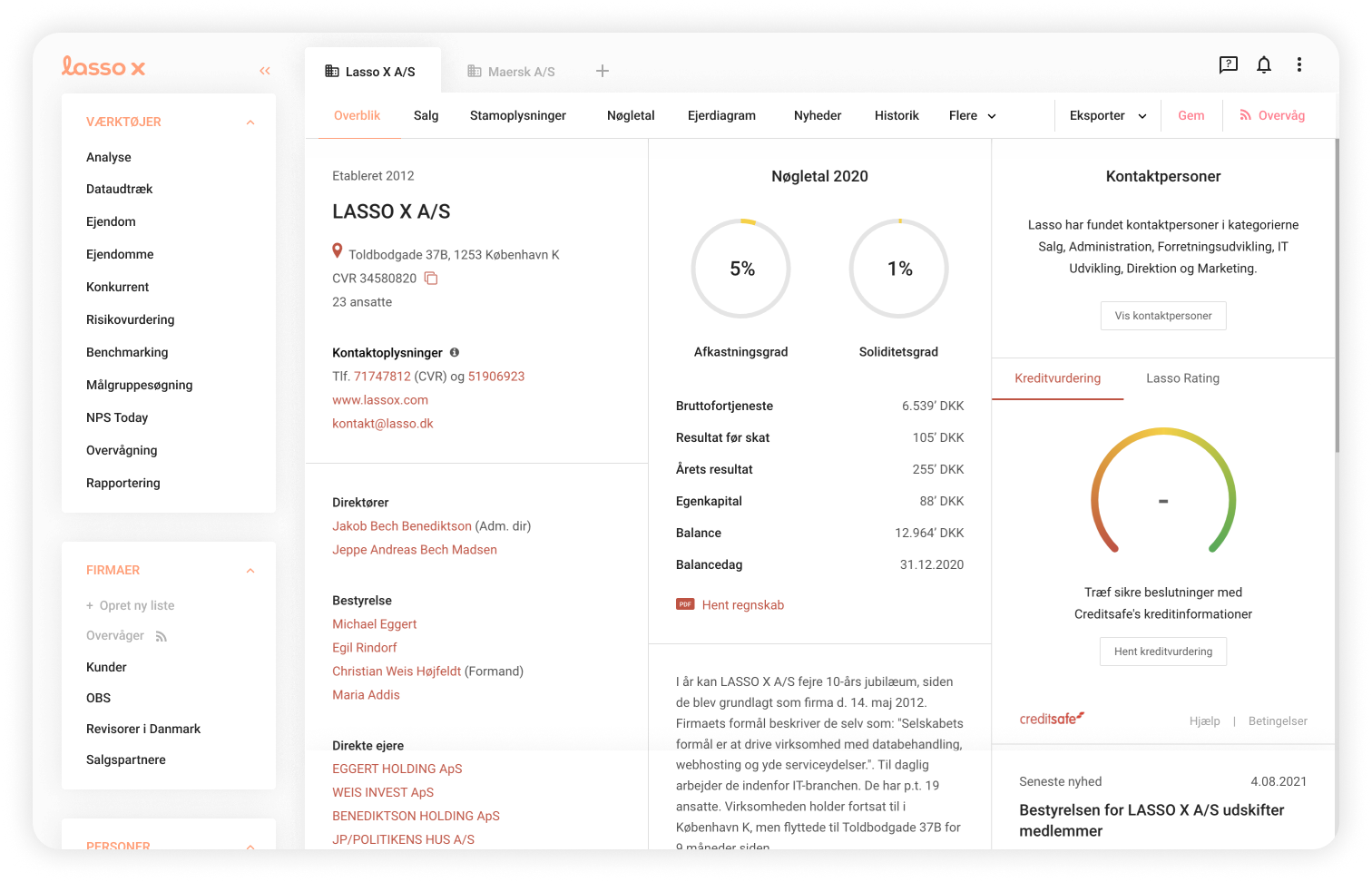
Task: Open Hent regnskab link
Action: coord(743,605)
